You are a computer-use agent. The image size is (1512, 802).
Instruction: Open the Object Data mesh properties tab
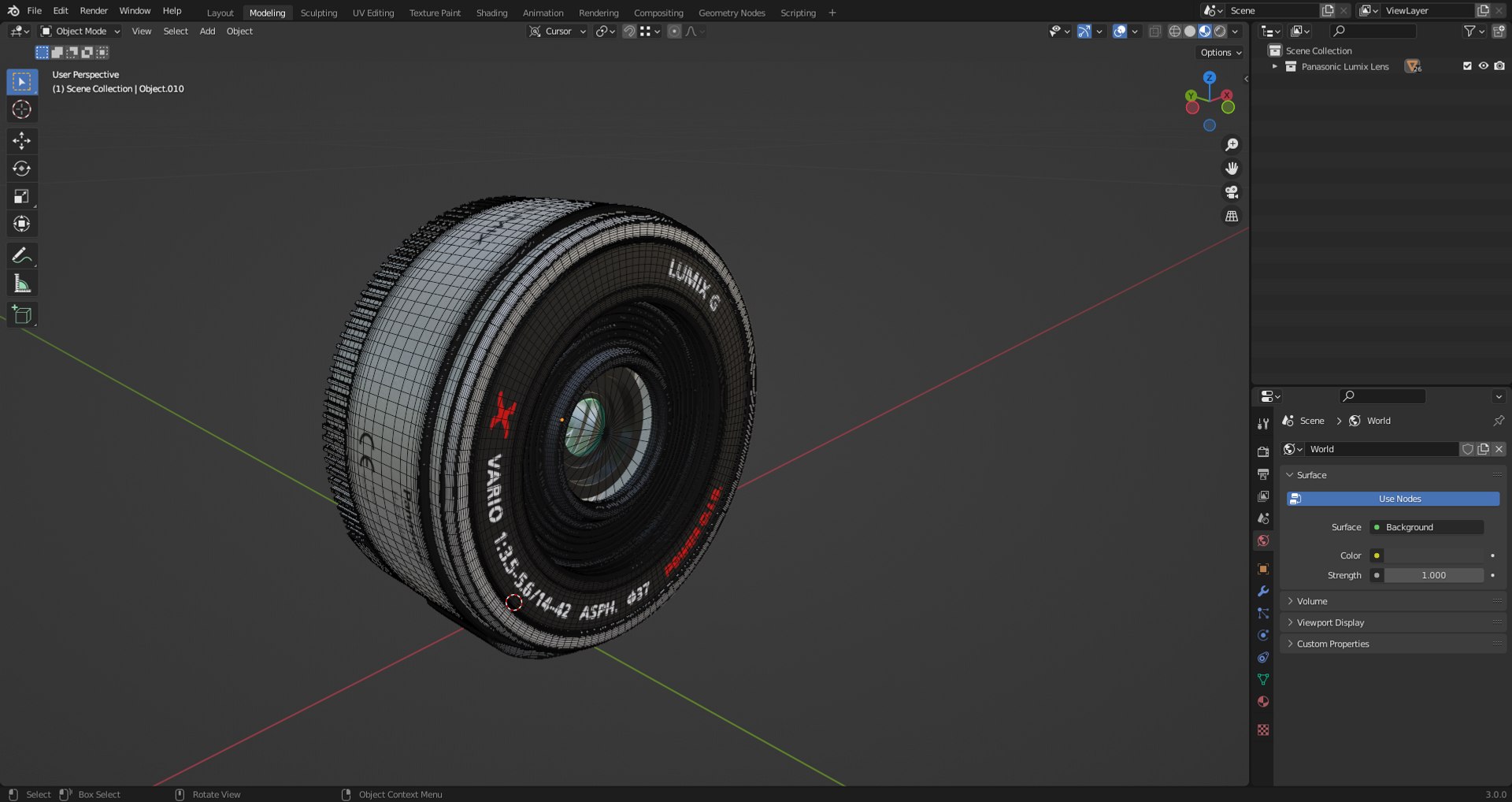click(1263, 679)
